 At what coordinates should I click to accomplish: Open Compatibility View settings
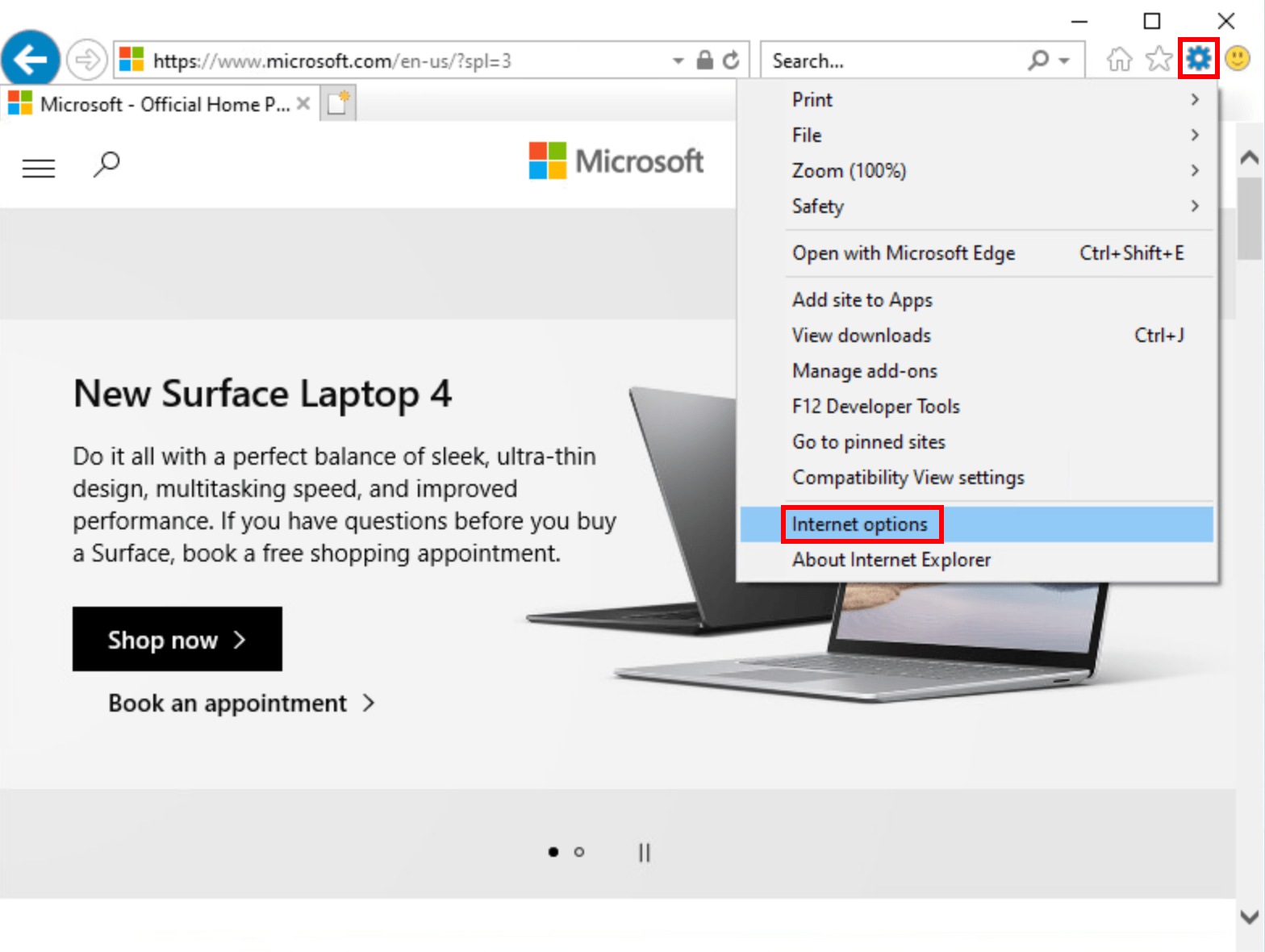click(976, 477)
